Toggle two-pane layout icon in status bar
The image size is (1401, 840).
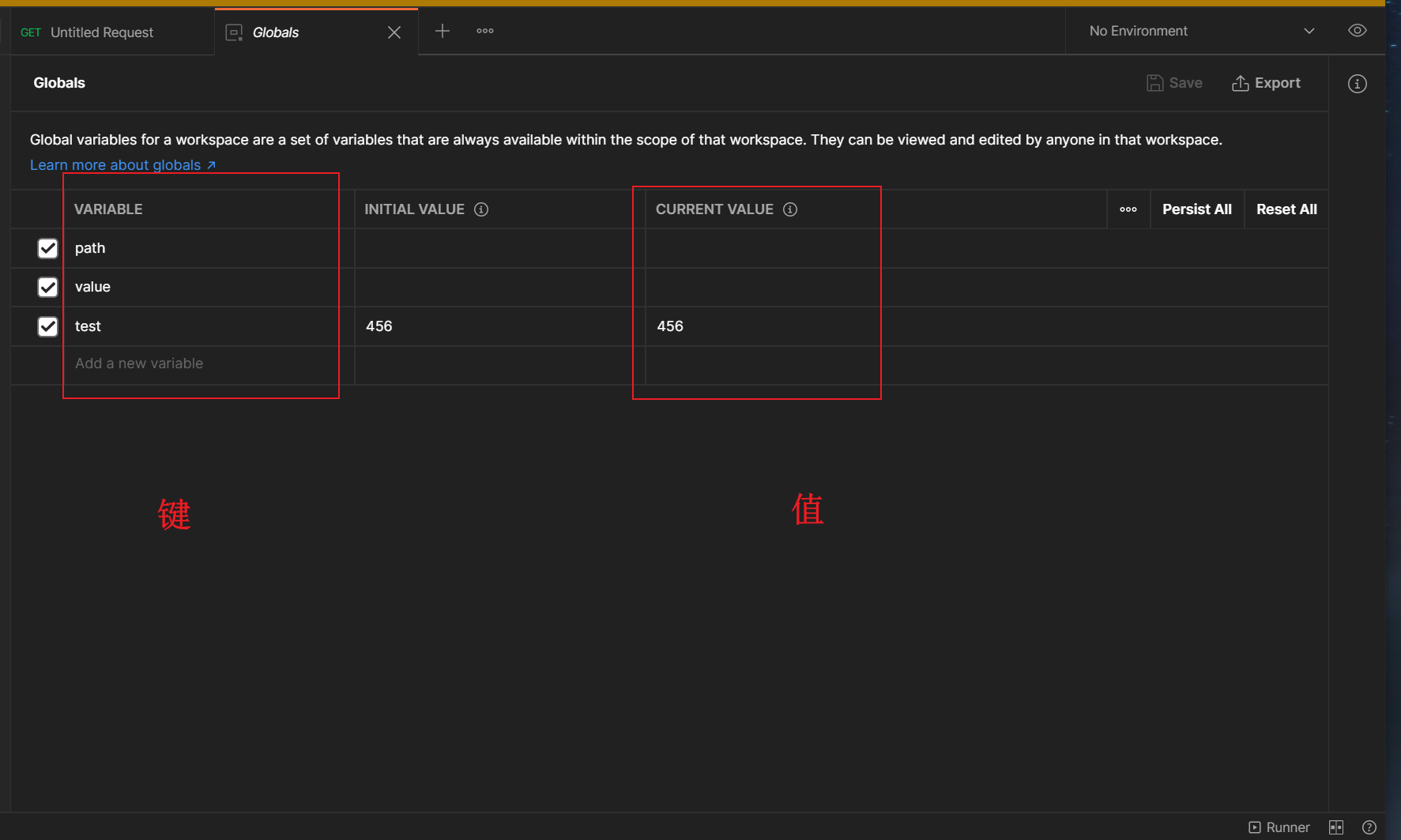coord(1336,827)
